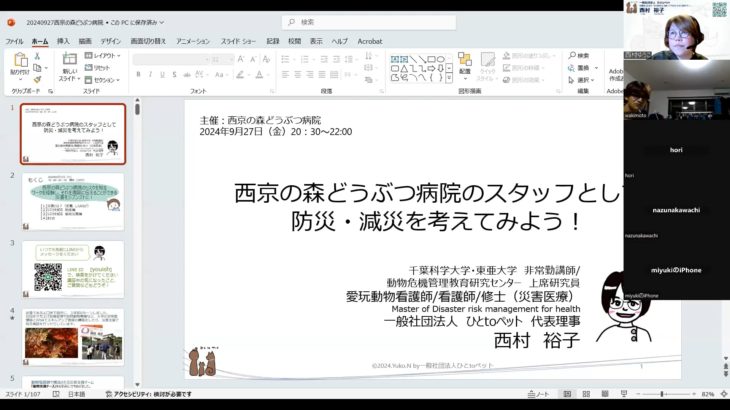
Task: Switch to Normal view icon
Action: pos(567,394)
